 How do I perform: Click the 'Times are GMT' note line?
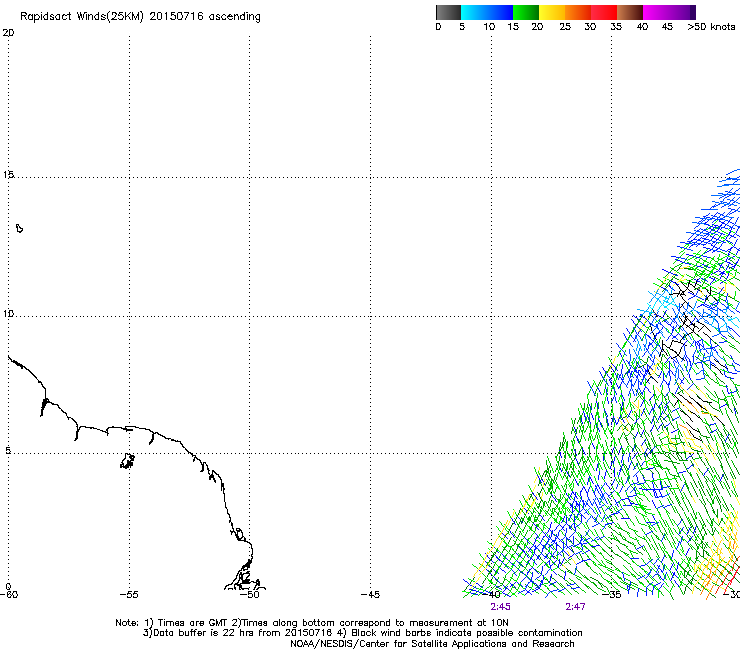point(311,623)
